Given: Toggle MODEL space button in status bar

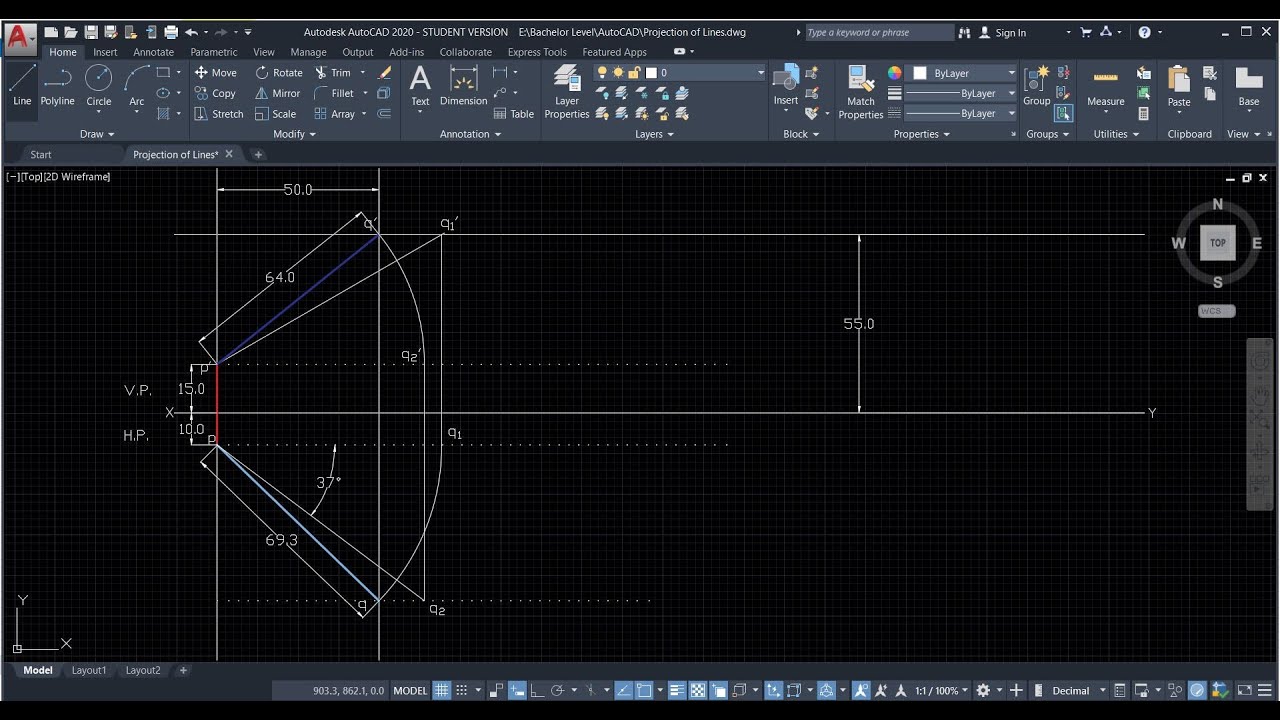Looking at the screenshot, I should (410, 690).
